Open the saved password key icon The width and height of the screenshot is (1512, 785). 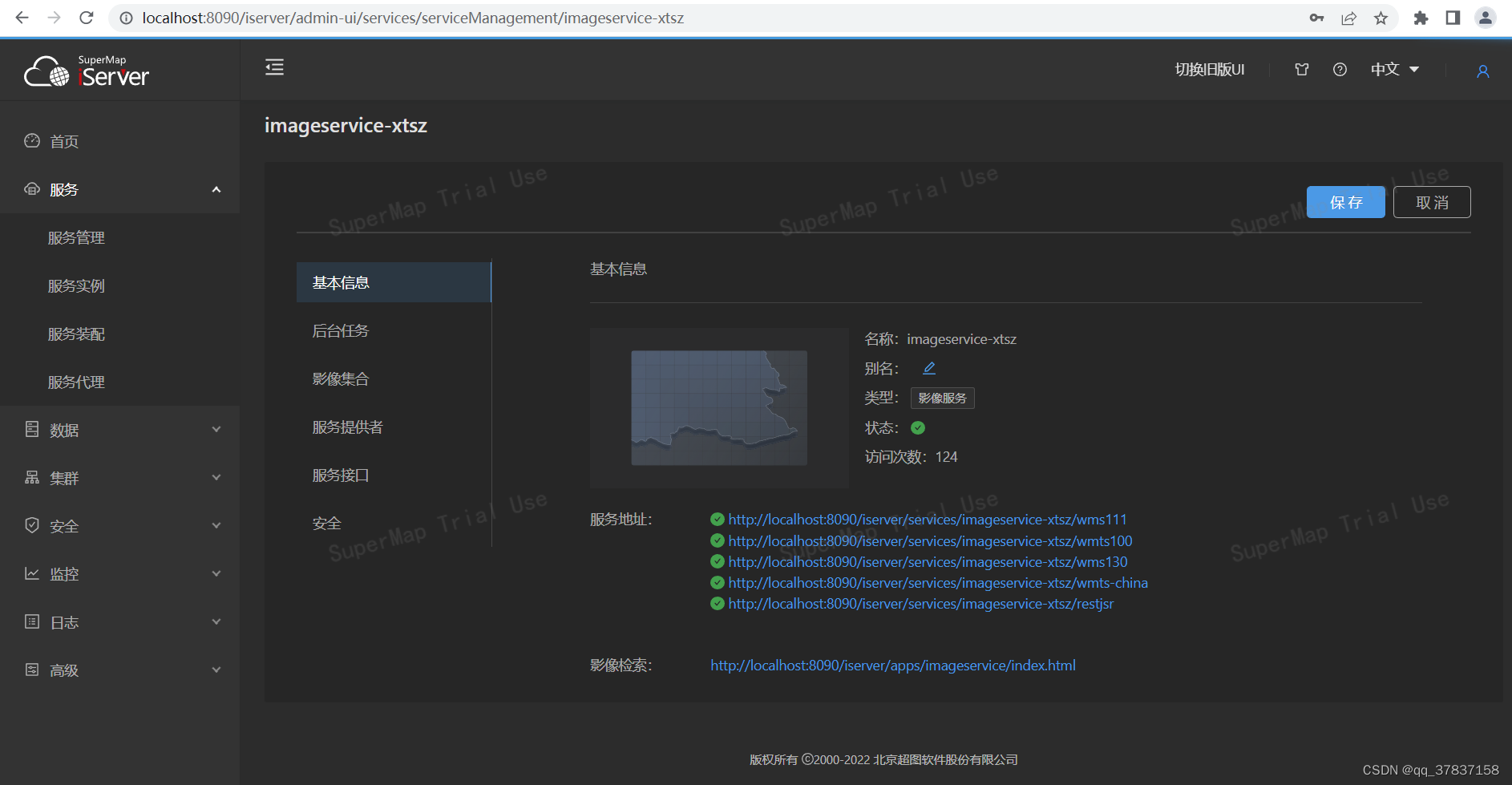click(x=1316, y=18)
